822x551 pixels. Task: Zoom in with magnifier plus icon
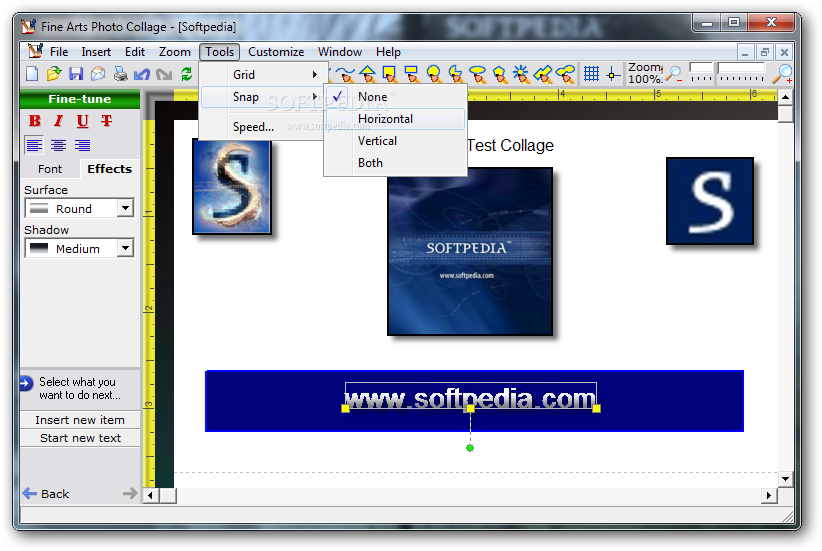(x=783, y=74)
